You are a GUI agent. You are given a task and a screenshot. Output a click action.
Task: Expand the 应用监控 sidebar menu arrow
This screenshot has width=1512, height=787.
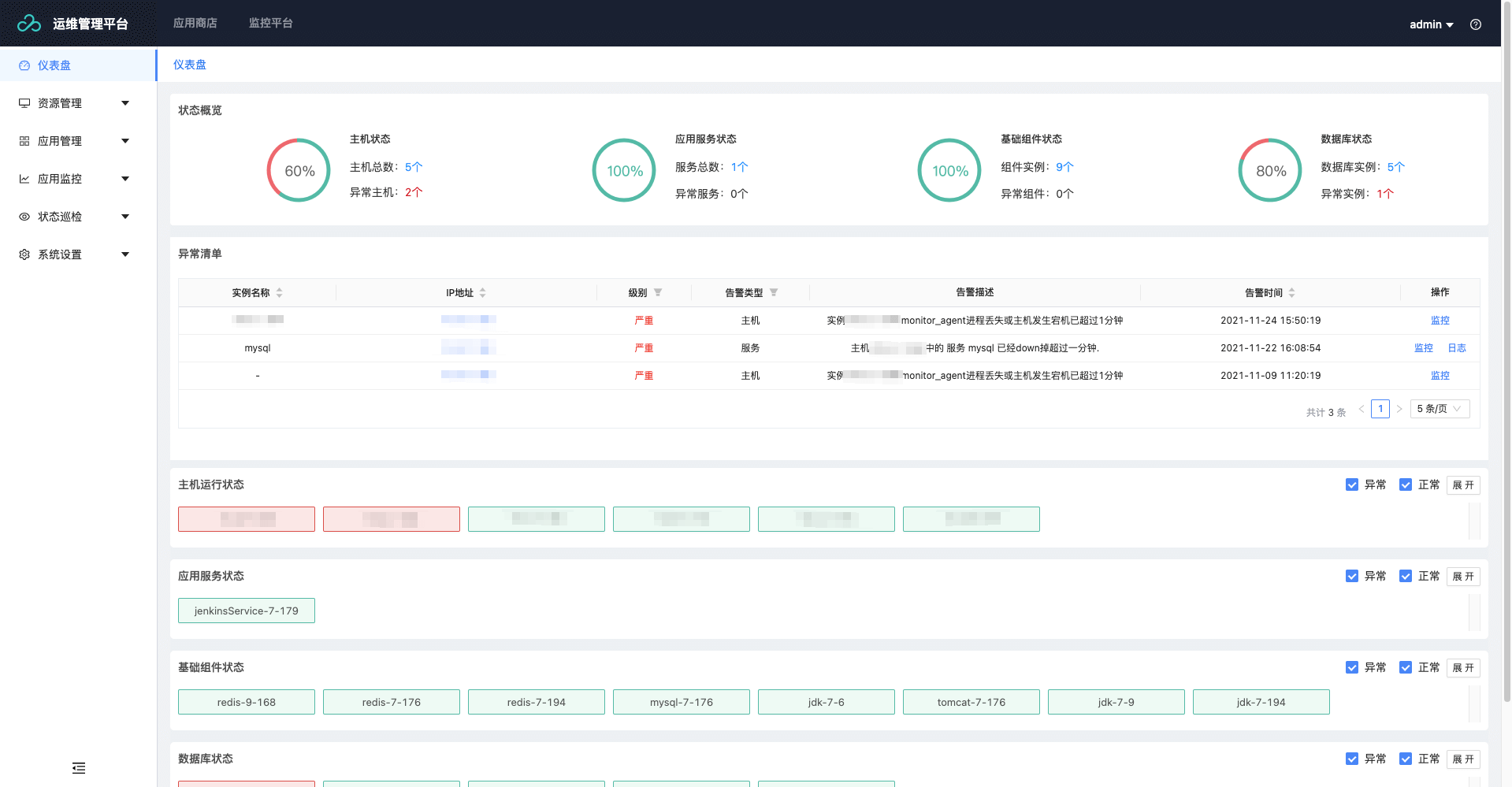point(125,179)
